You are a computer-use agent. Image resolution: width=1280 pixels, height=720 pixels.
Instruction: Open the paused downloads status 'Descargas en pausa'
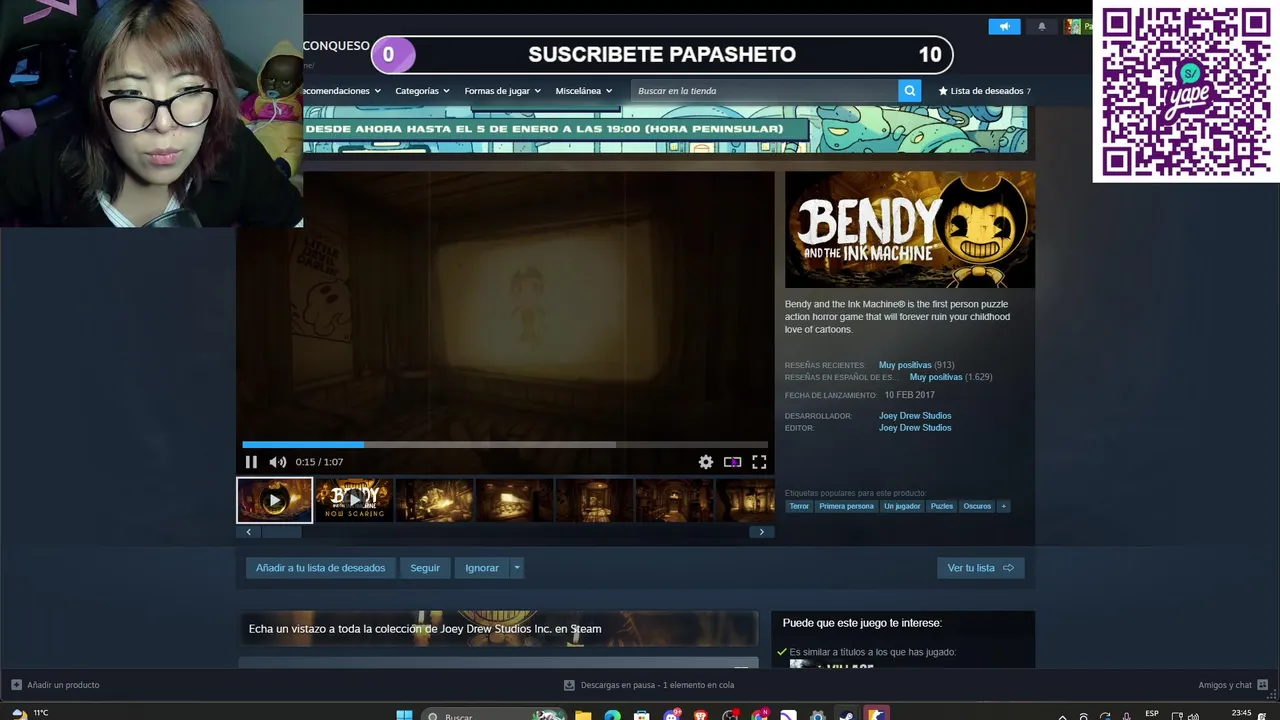649,685
